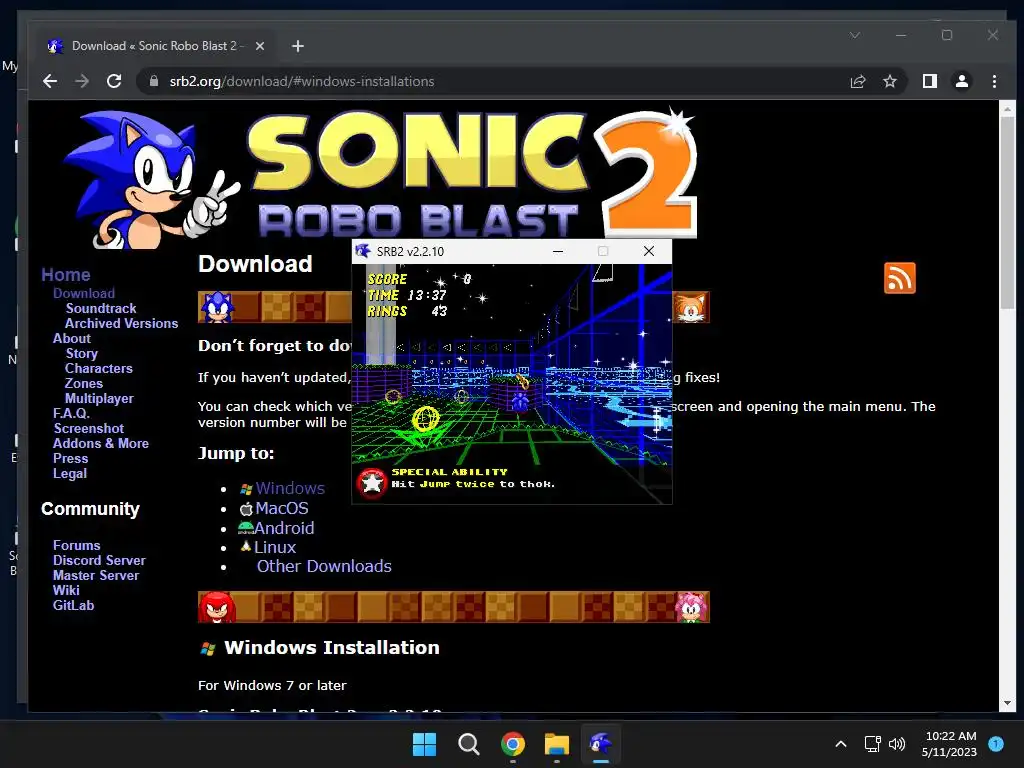Viewport: 1024px width, 768px height.
Task: Bookmark this page with the star icon
Action: (x=889, y=81)
